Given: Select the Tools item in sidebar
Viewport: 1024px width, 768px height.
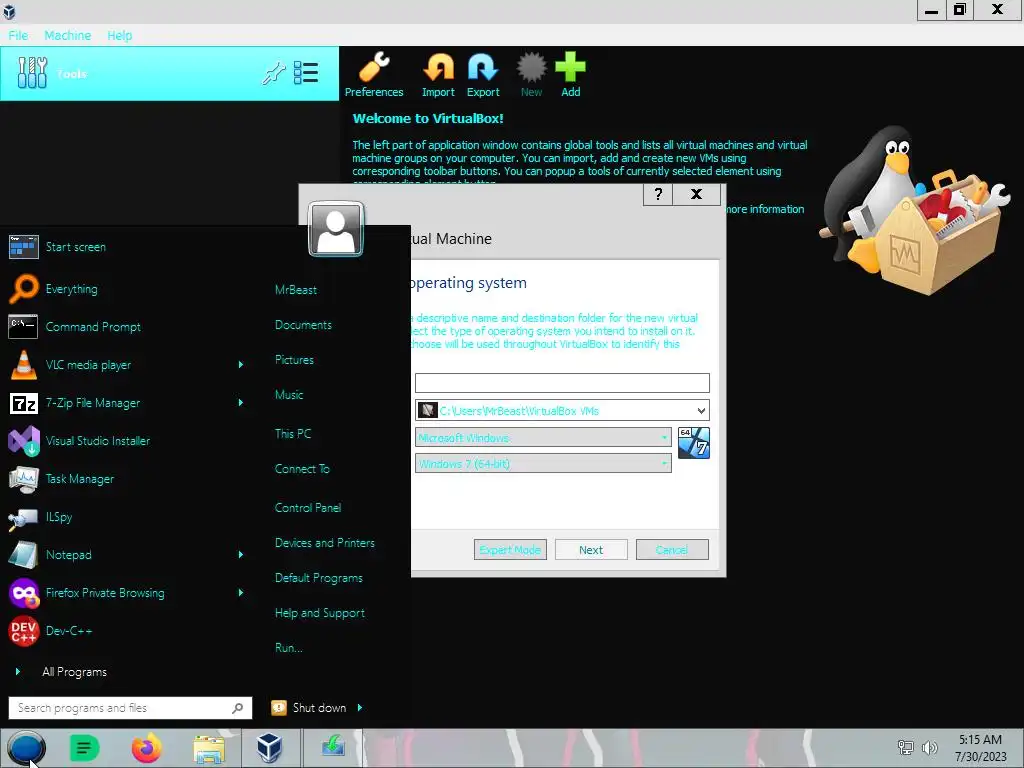Looking at the screenshot, I should coord(169,73).
